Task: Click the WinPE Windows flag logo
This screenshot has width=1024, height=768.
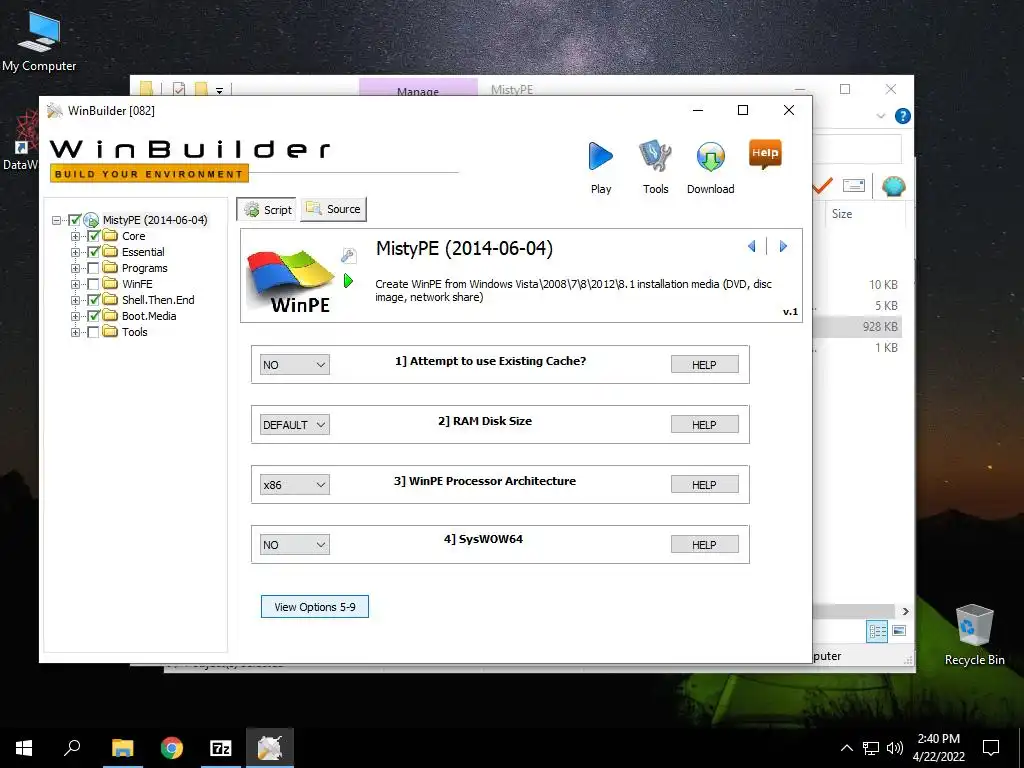Action: click(x=291, y=280)
